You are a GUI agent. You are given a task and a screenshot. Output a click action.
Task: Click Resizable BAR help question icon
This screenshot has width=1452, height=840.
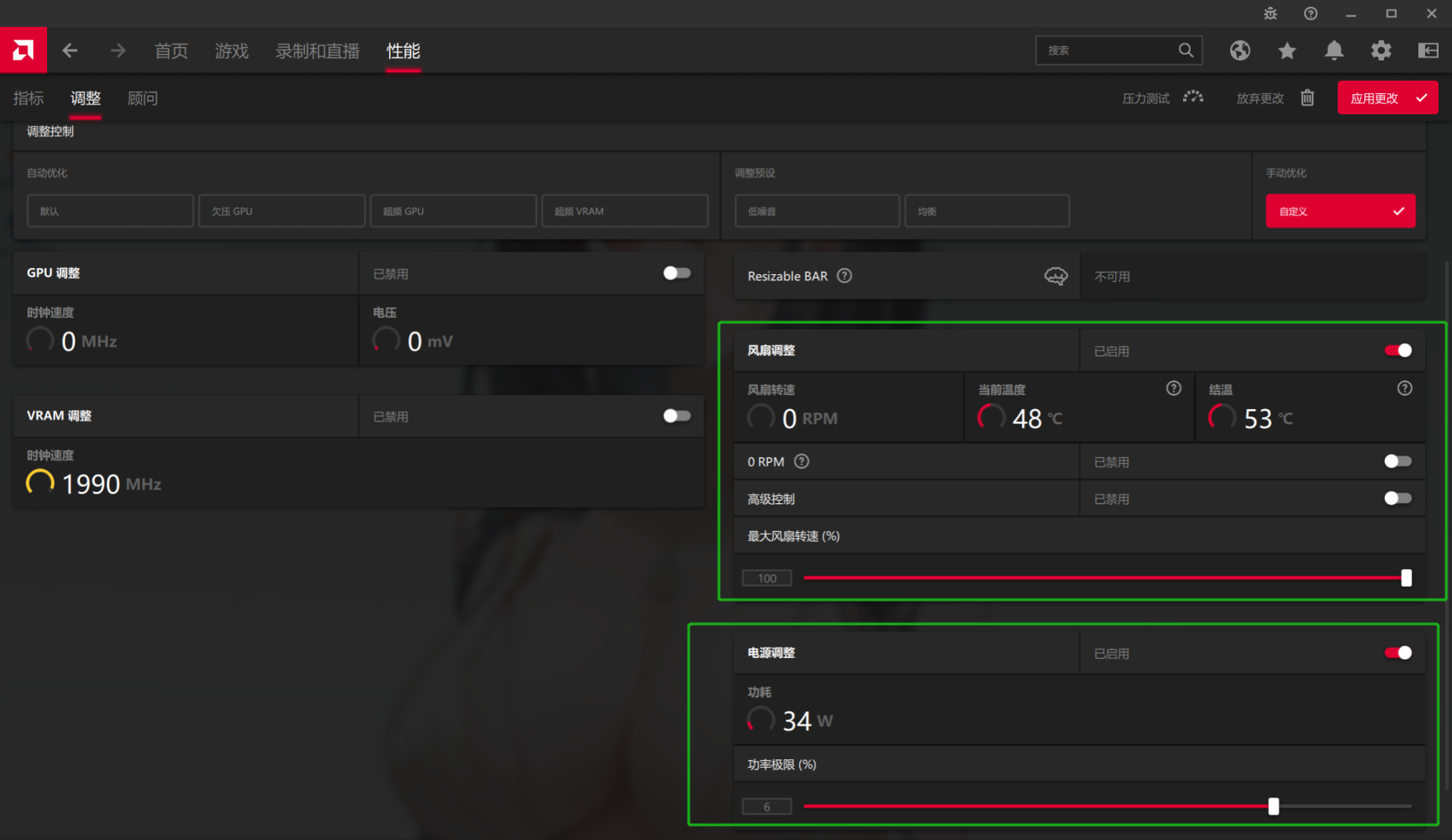[844, 276]
